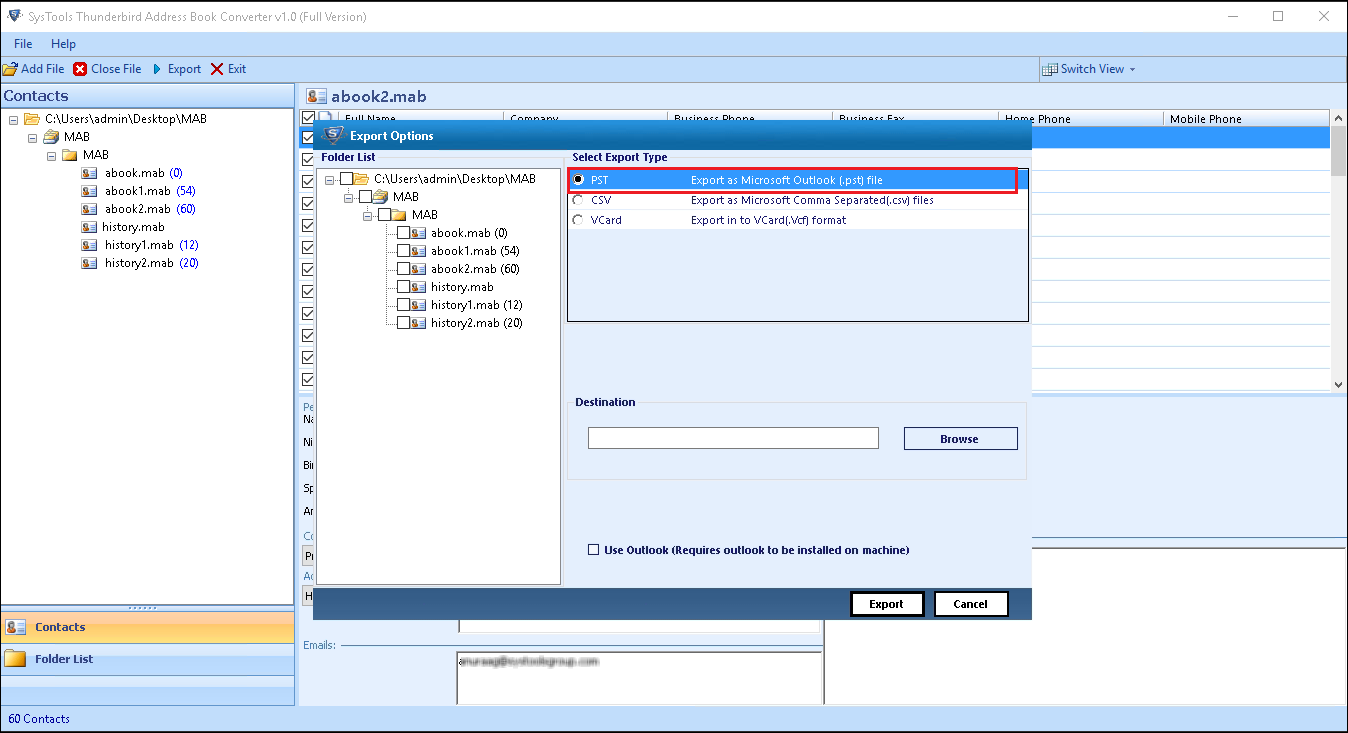Click abook.mab icon in Contacts tree
This screenshot has height=733, width=1348.
click(90, 173)
